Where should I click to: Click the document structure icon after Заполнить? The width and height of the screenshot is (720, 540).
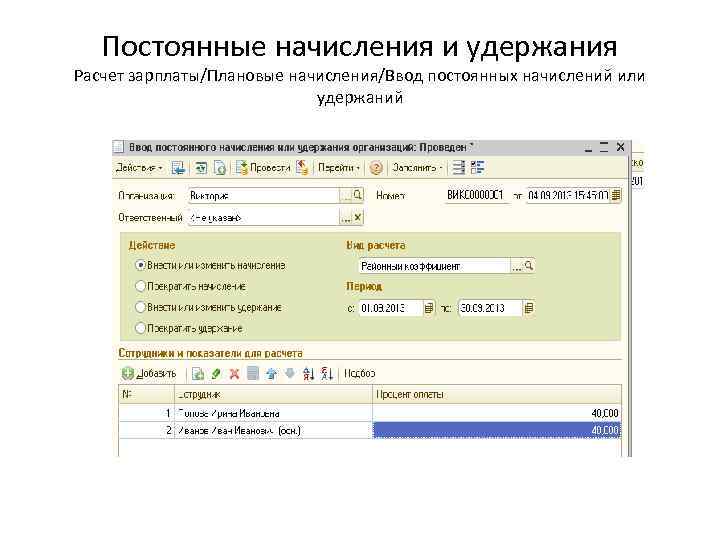tap(458, 168)
